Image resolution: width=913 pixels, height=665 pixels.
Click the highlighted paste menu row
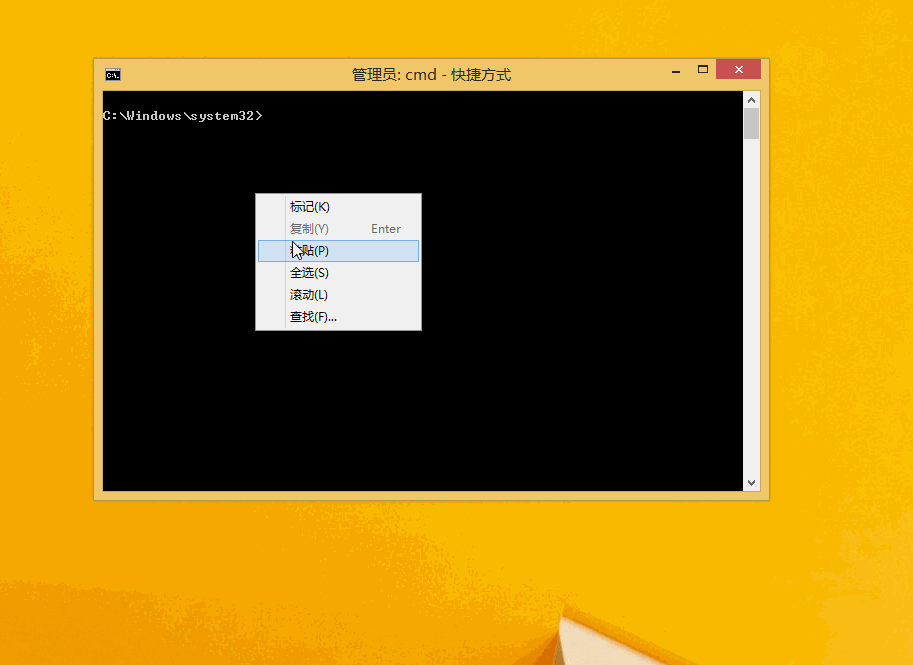(x=338, y=250)
